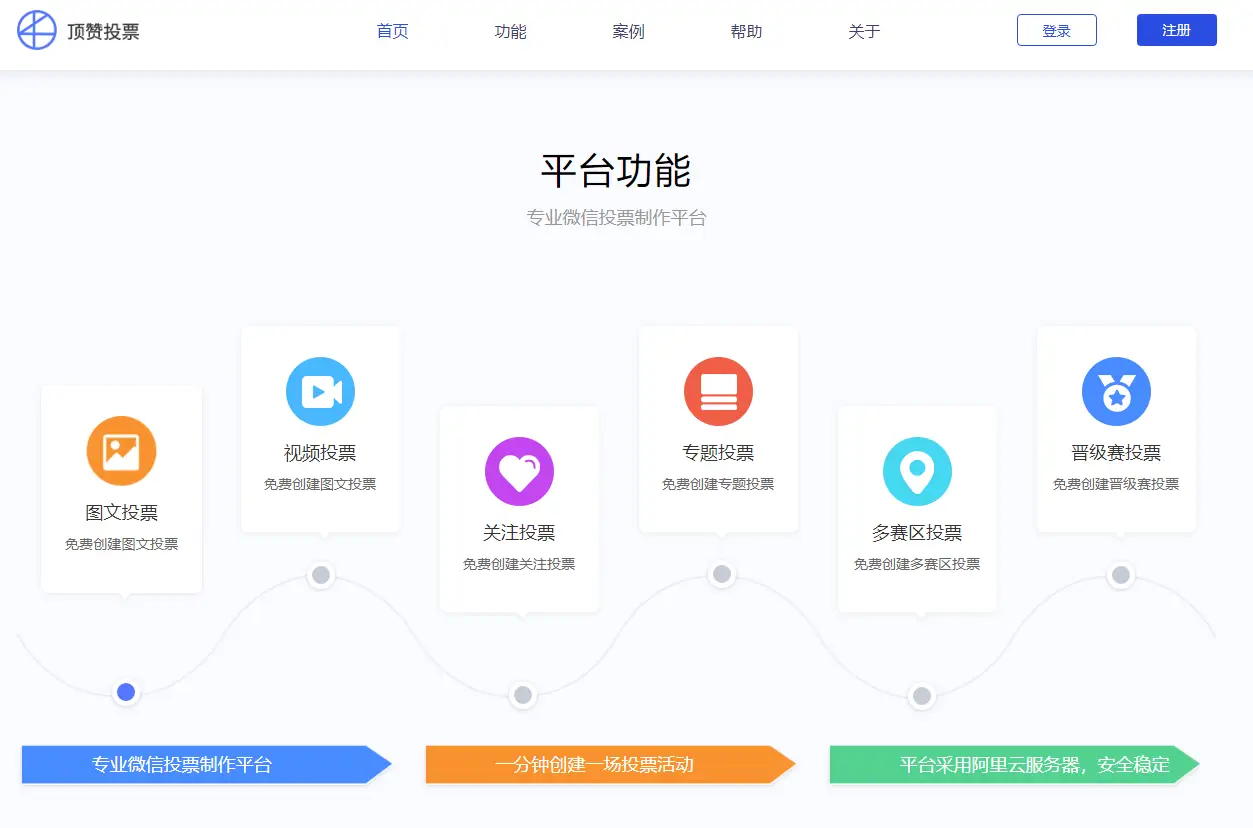
Task: Click 免费创建专题投票 description text
Action: click(718, 484)
